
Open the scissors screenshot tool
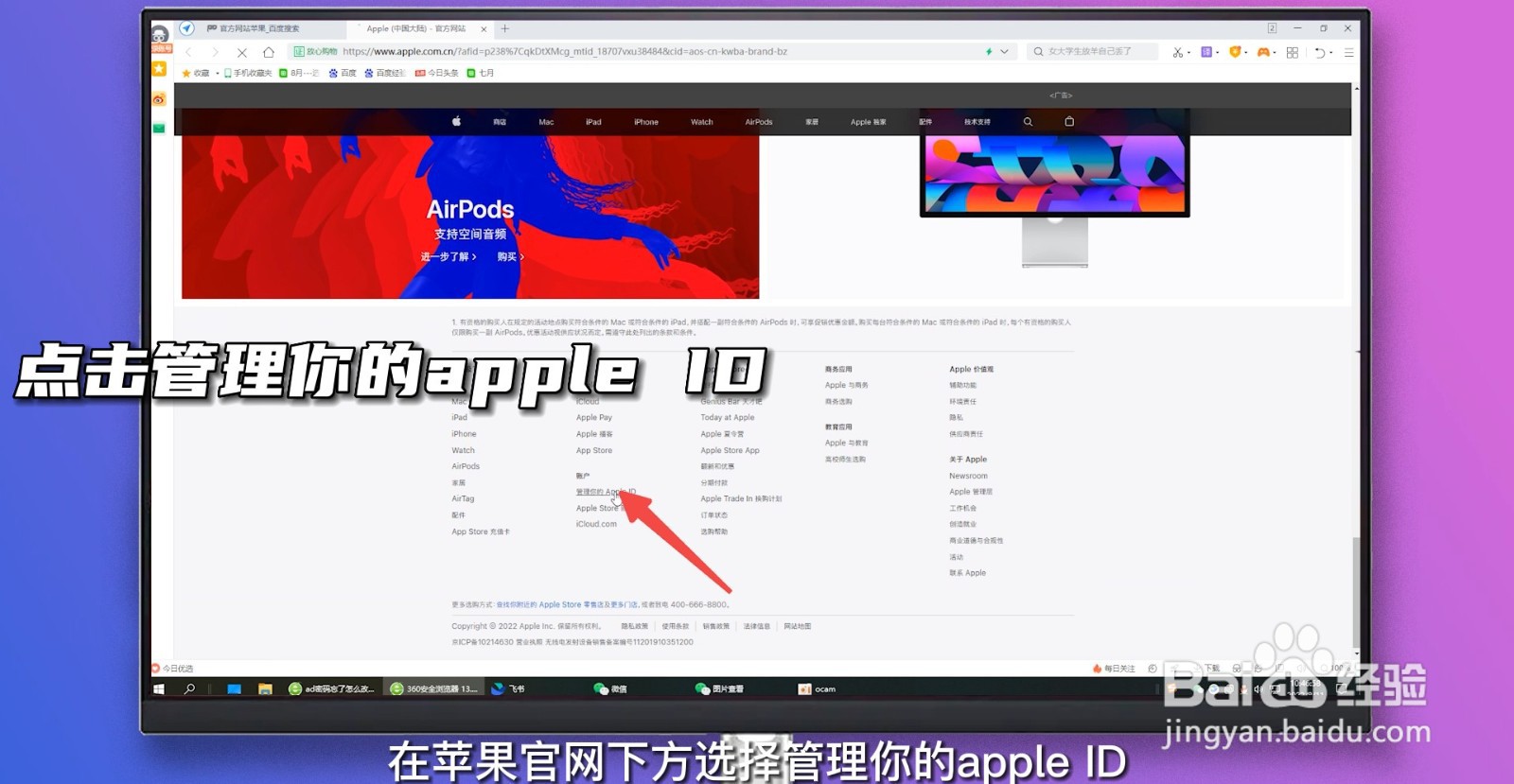coord(1178,52)
